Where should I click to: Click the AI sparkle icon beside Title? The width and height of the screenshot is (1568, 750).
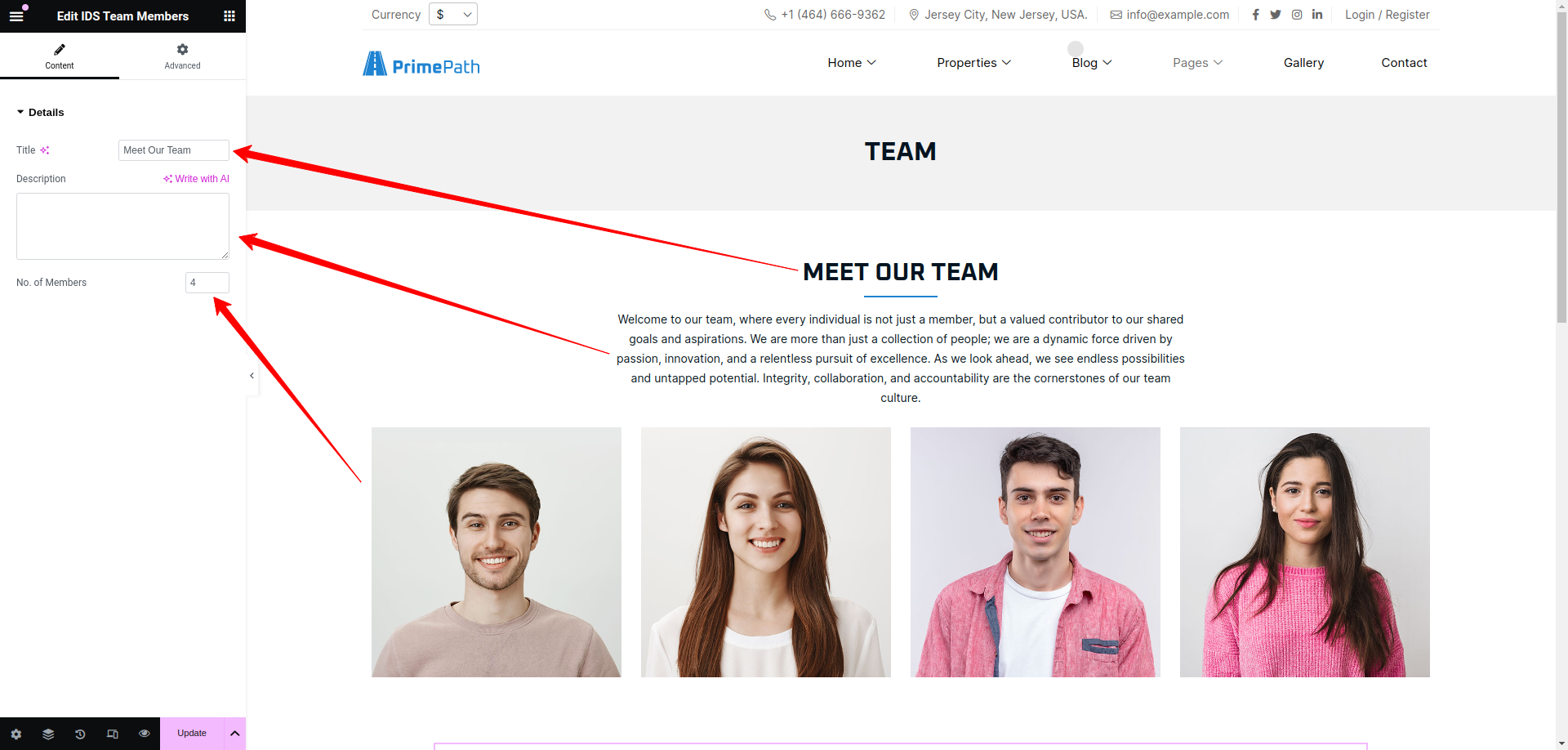[45, 150]
